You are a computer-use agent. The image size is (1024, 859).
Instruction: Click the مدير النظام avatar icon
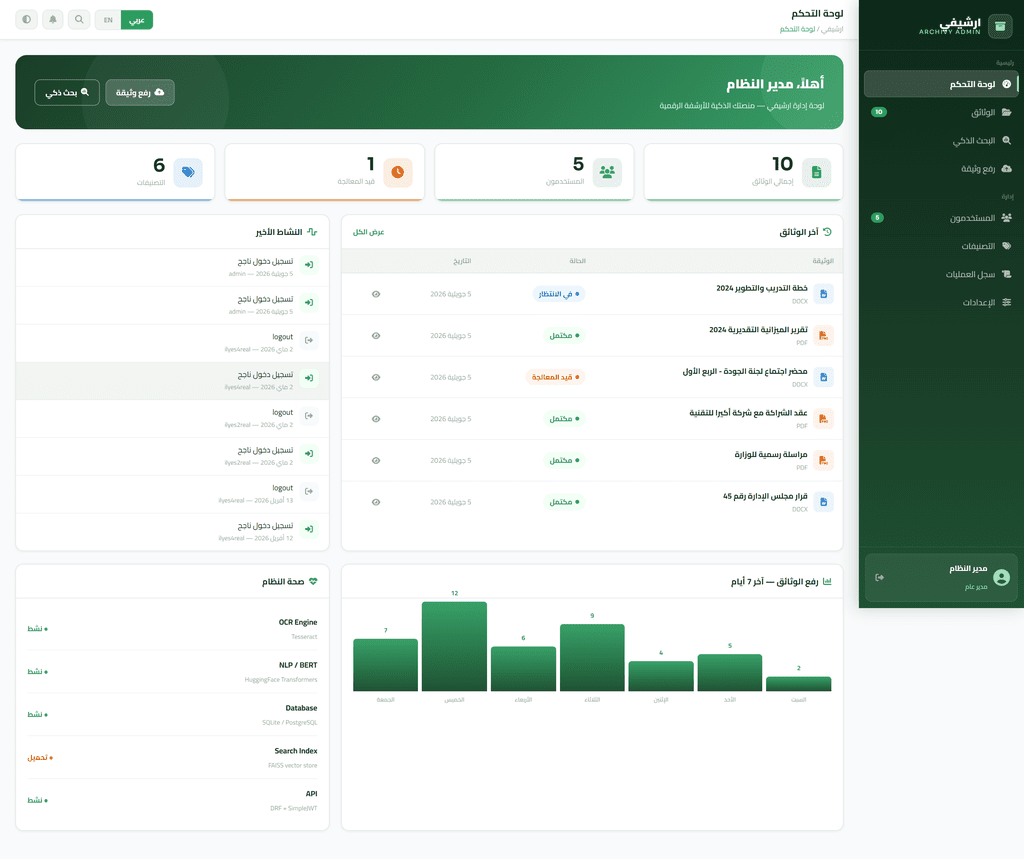1001,577
